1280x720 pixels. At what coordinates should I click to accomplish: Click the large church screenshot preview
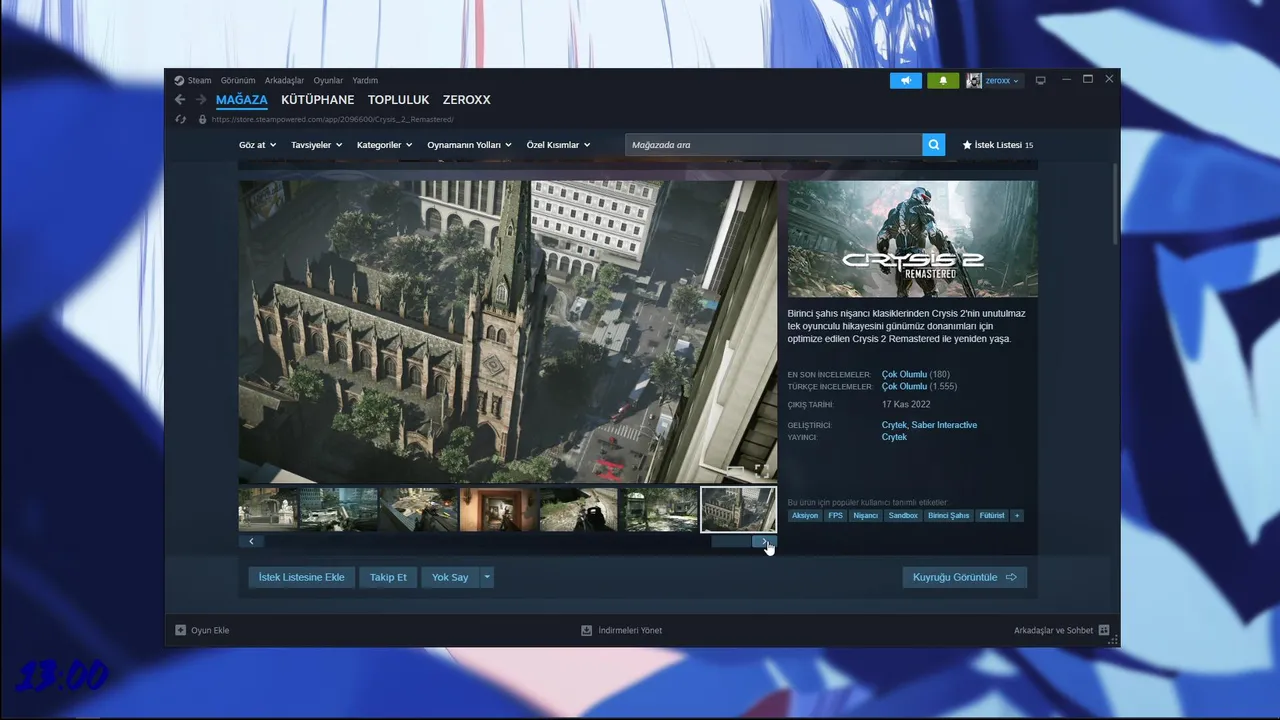[x=507, y=332]
